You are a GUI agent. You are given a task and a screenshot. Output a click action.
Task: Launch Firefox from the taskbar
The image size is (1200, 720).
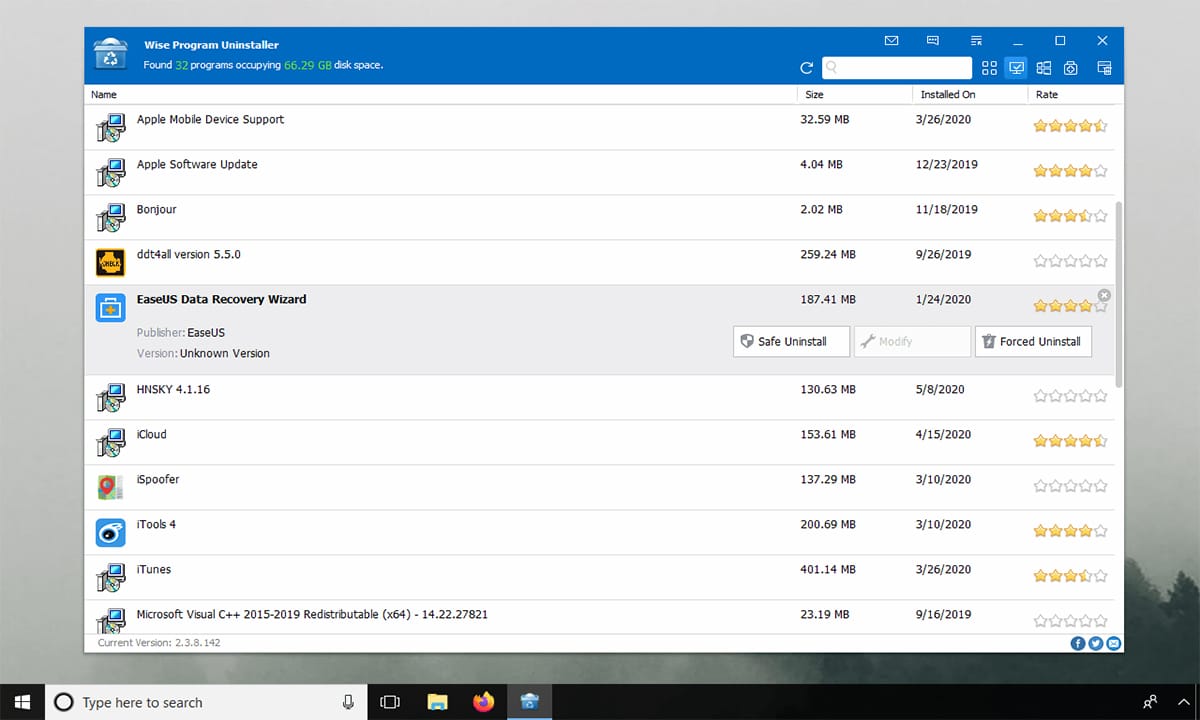click(x=484, y=701)
